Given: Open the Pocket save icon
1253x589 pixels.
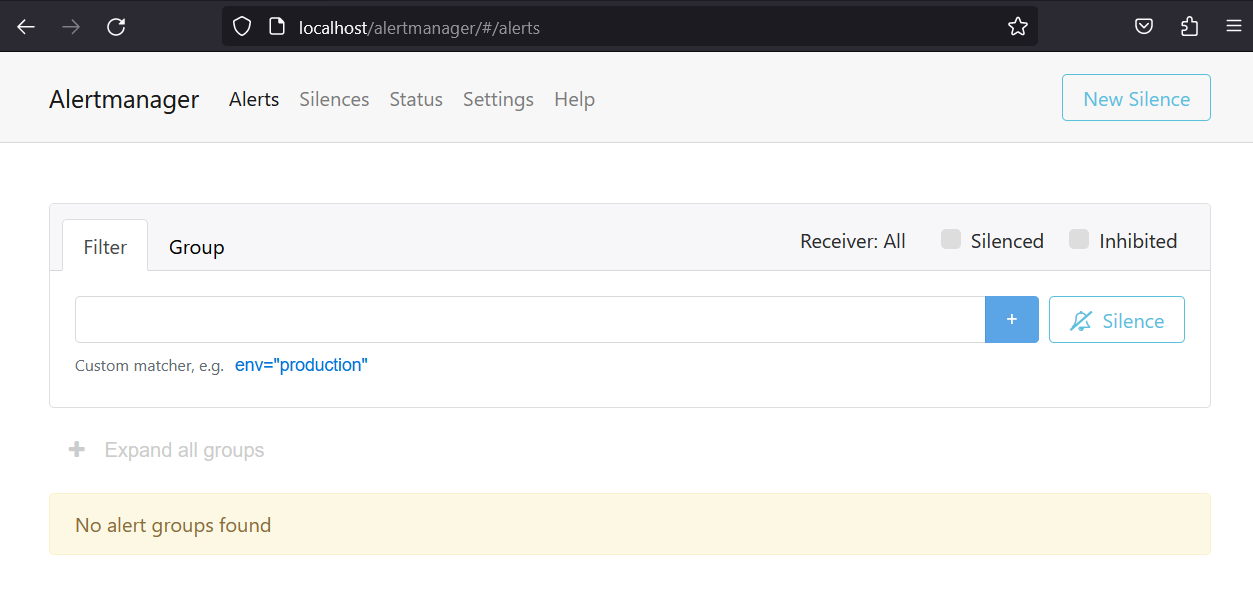Looking at the screenshot, I should point(1144,27).
